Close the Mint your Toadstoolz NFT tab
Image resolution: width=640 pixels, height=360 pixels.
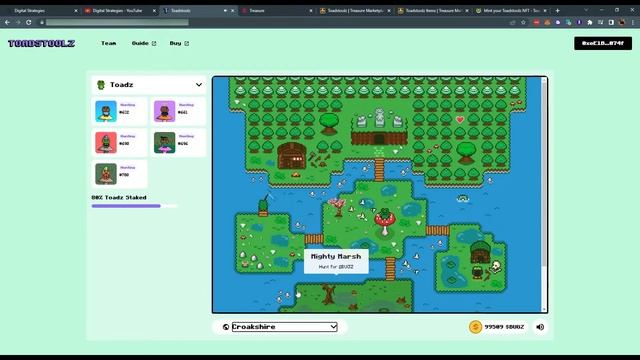pos(545,11)
